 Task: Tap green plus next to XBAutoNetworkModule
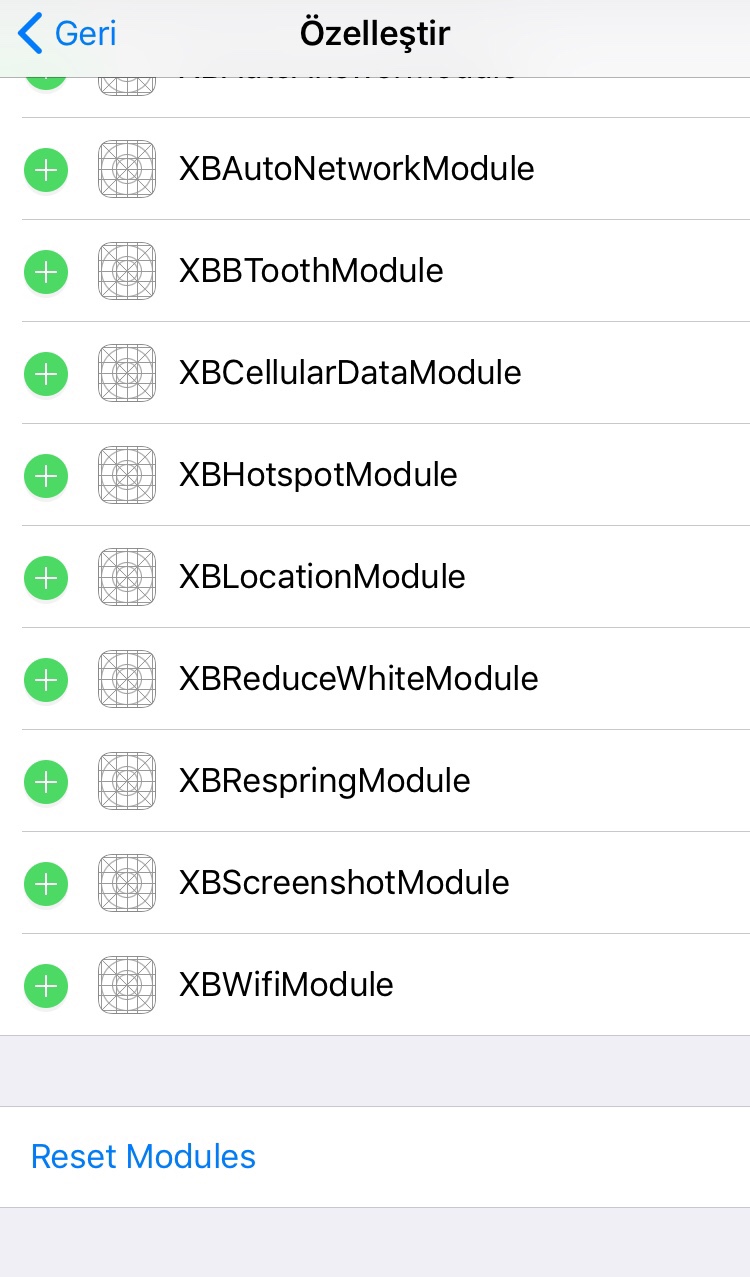pyautogui.click(x=45, y=169)
